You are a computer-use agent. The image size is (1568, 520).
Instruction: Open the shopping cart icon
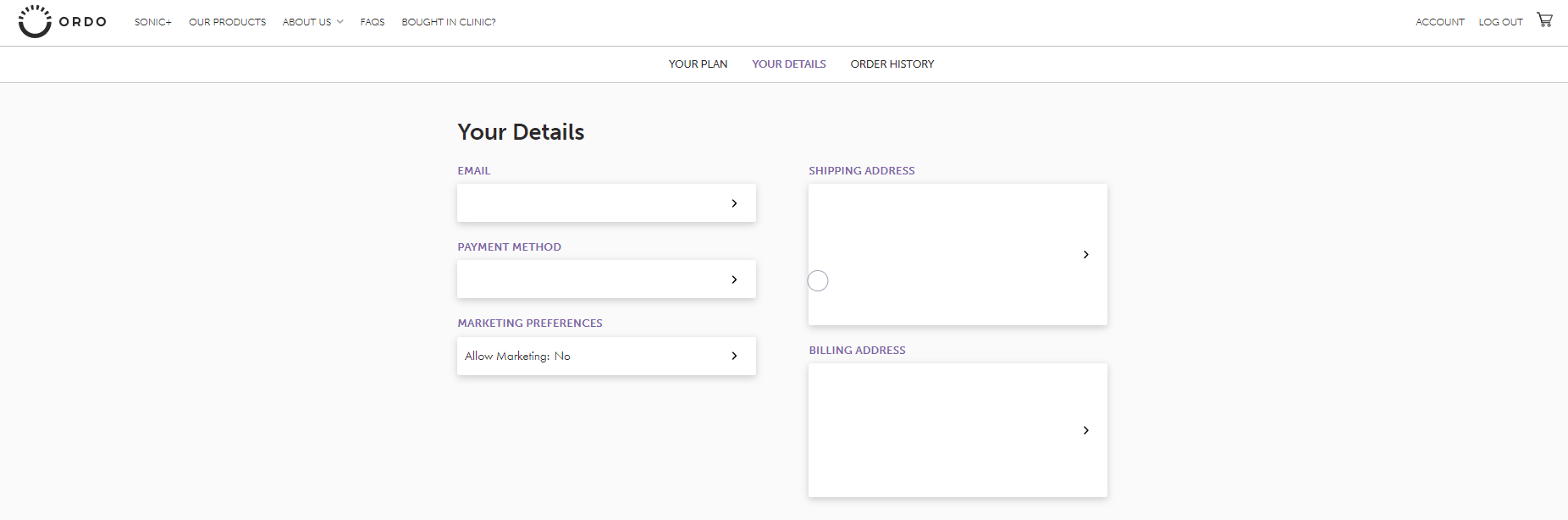coord(1545,20)
